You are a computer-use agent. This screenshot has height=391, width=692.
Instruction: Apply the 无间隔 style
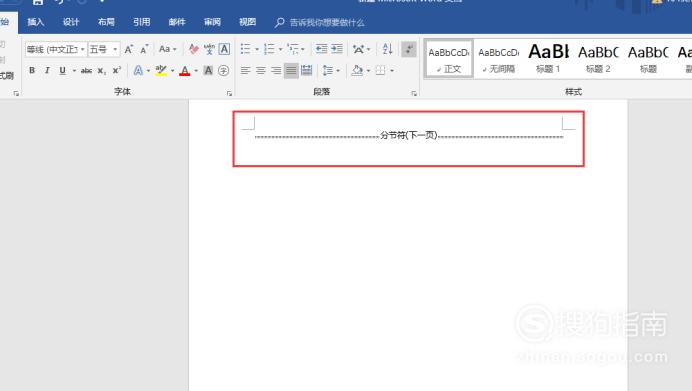point(499,59)
